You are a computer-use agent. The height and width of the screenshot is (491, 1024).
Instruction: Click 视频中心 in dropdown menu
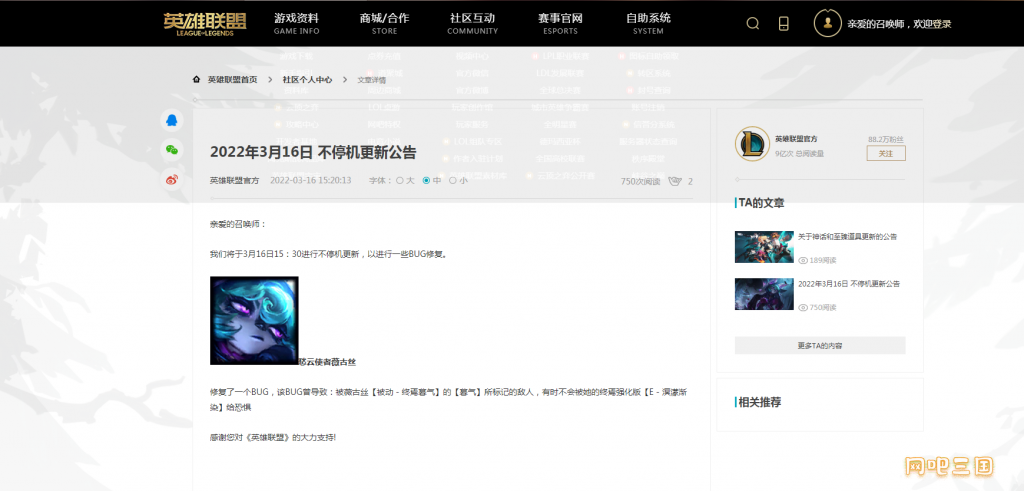[472, 57]
